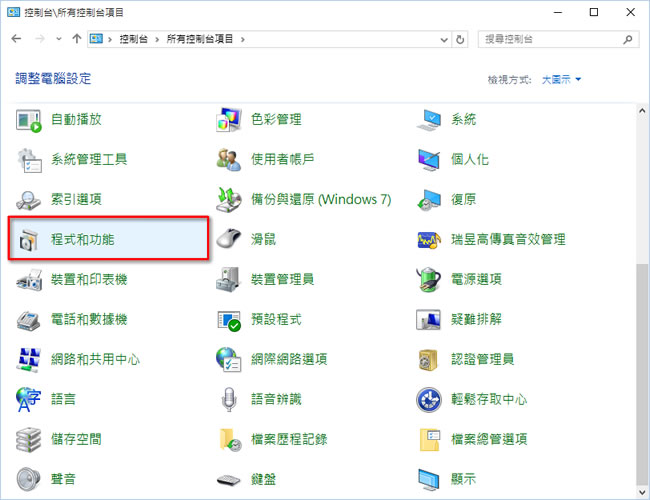The image size is (650, 500).
Task: Open the 語言 language icon
Action: [x=29, y=400]
